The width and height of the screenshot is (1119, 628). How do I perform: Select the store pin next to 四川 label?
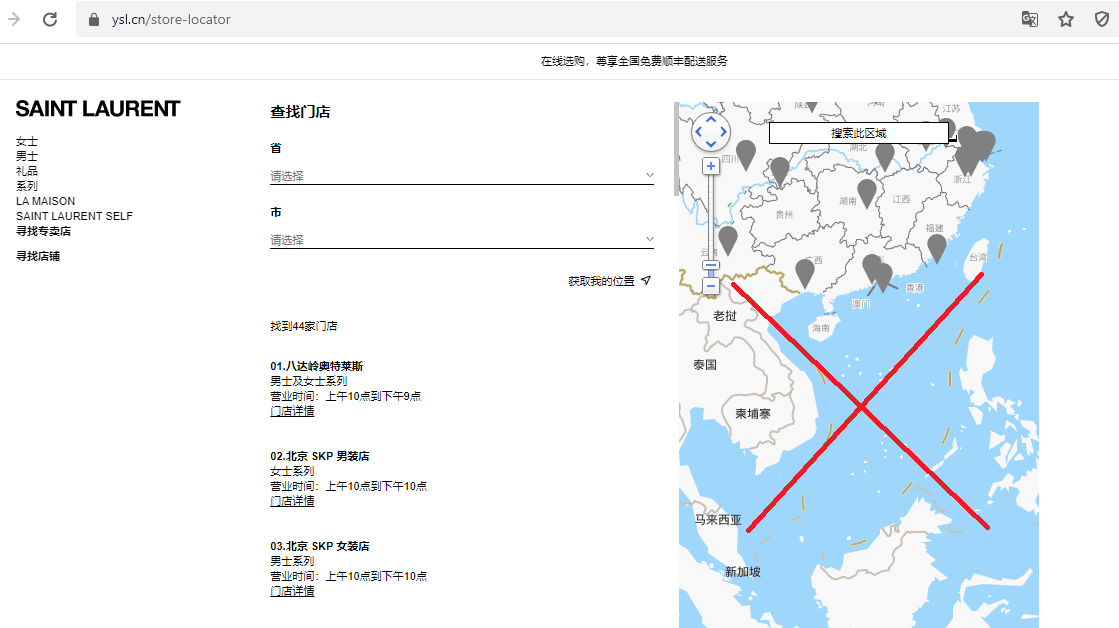point(746,154)
